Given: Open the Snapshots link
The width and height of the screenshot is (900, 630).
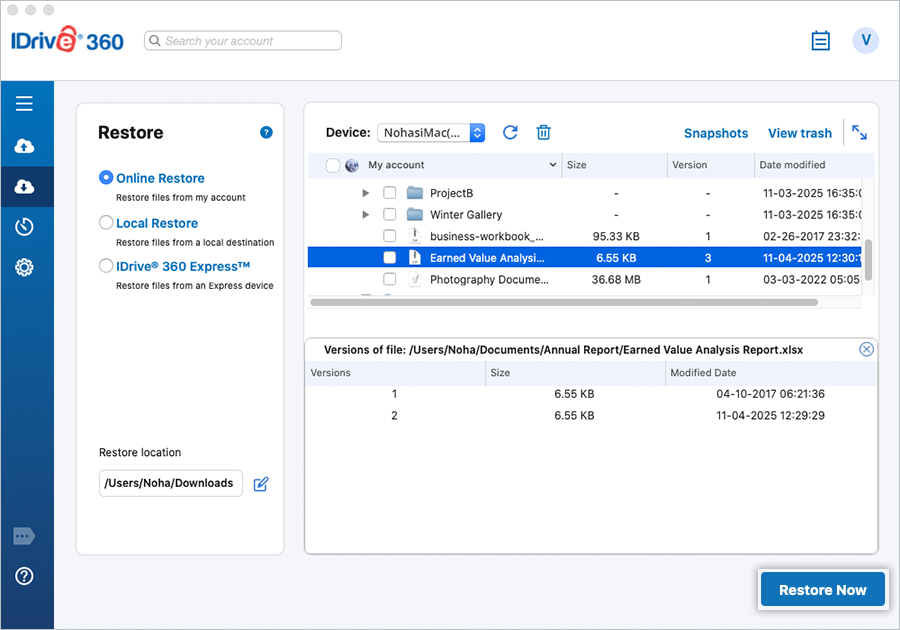Looking at the screenshot, I should click(716, 133).
